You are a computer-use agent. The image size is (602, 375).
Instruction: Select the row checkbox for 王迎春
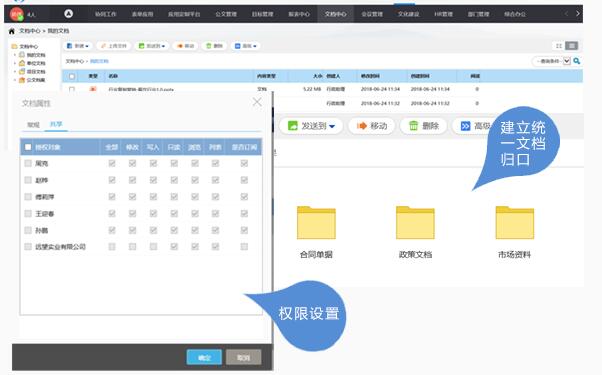point(28,213)
